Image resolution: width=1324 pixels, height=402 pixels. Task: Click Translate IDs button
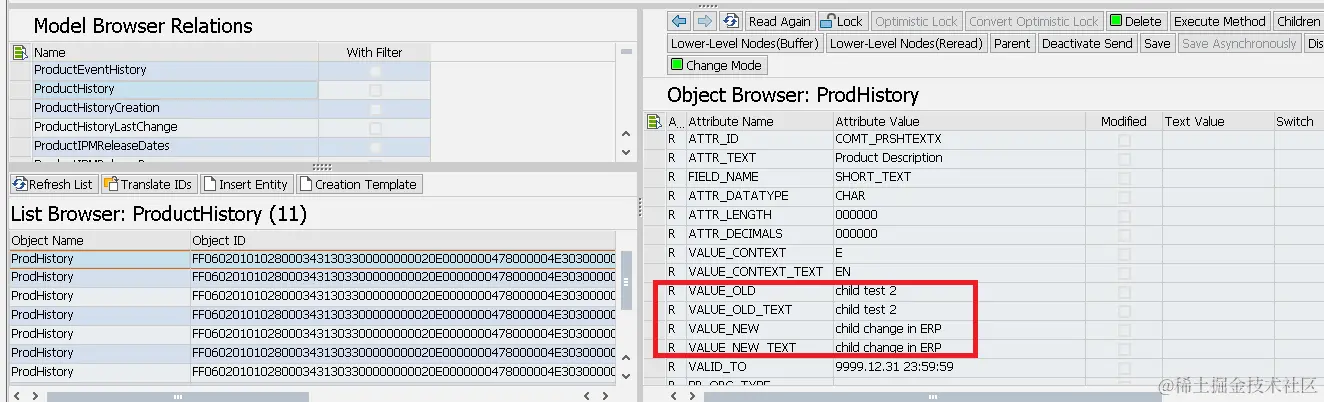148,185
